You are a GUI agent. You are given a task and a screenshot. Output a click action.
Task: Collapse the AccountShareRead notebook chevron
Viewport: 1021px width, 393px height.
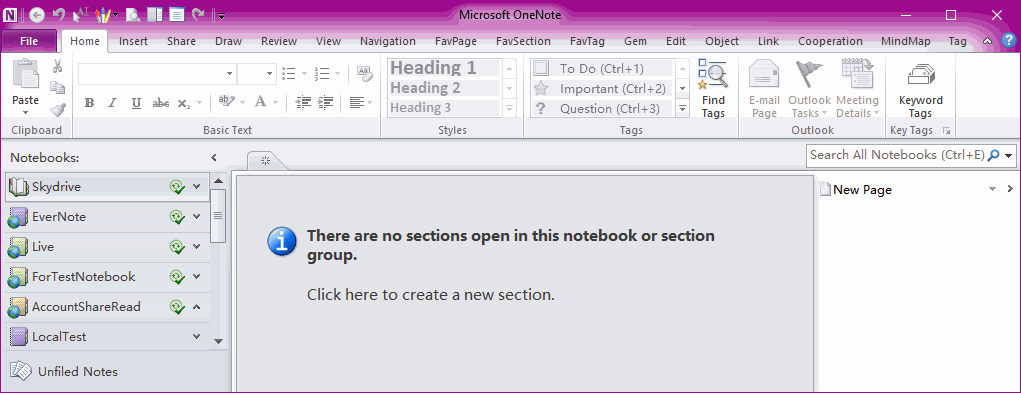click(197, 306)
